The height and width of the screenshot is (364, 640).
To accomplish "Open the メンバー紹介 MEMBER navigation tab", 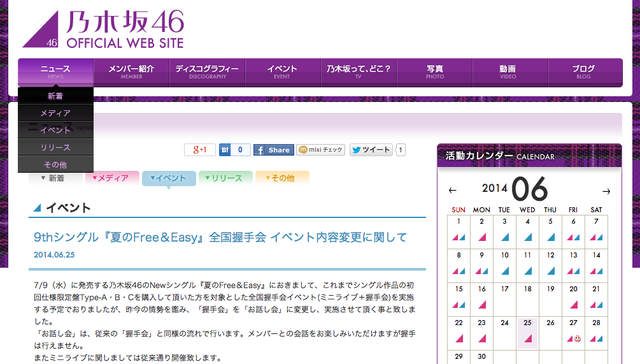I will [x=131, y=72].
